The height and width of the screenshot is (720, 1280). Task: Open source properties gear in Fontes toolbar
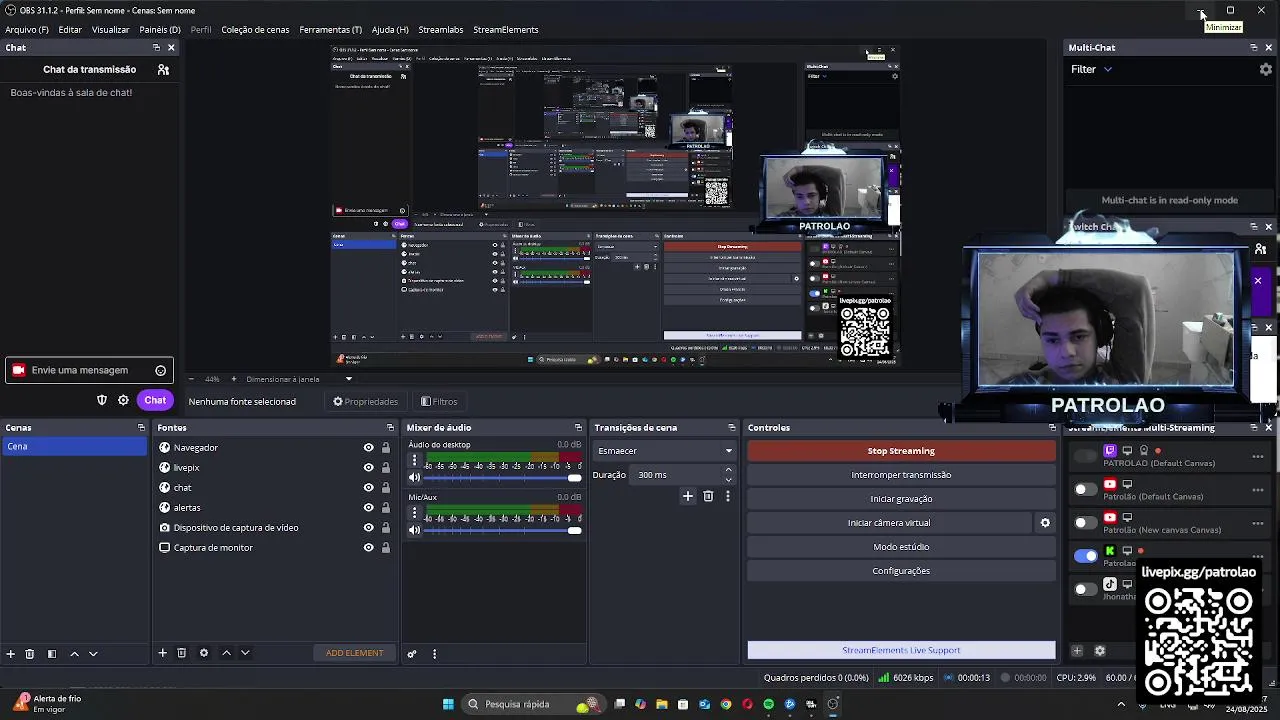pos(204,653)
